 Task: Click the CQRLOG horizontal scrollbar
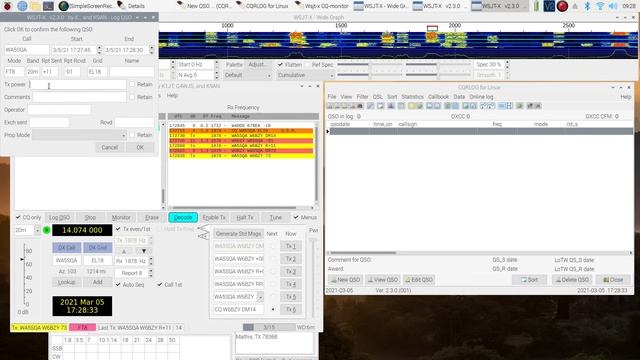[x=480, y=253]
